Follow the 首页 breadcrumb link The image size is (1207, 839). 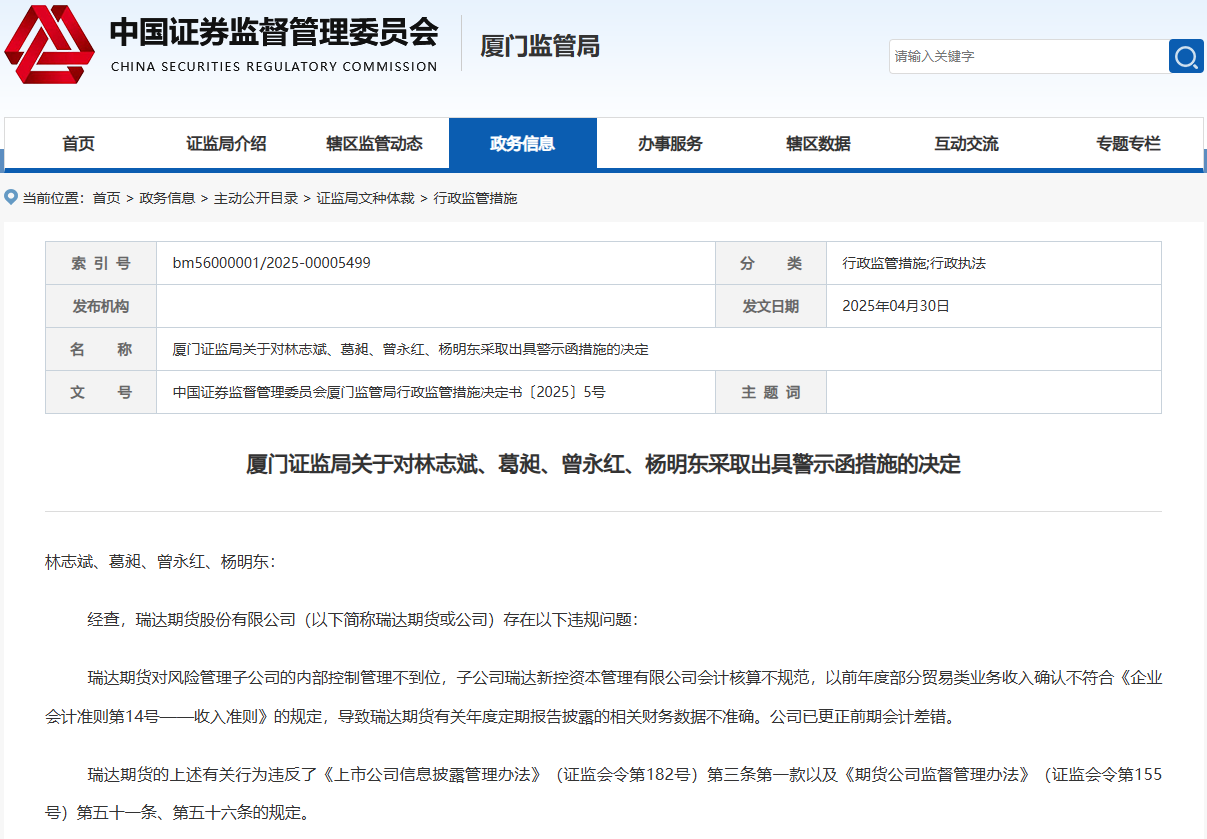pyautogui.click(x=106, y=198)
